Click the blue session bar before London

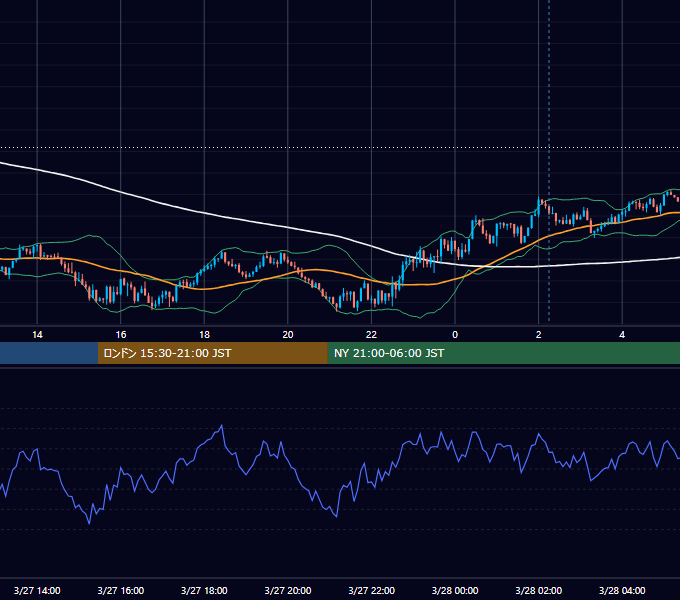[49, 353]
